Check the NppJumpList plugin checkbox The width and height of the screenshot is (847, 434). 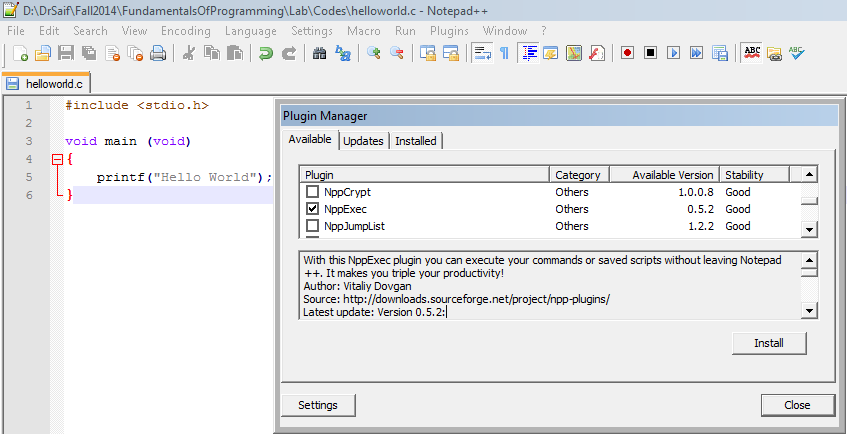pyautogui.click(x=313, y=225)
